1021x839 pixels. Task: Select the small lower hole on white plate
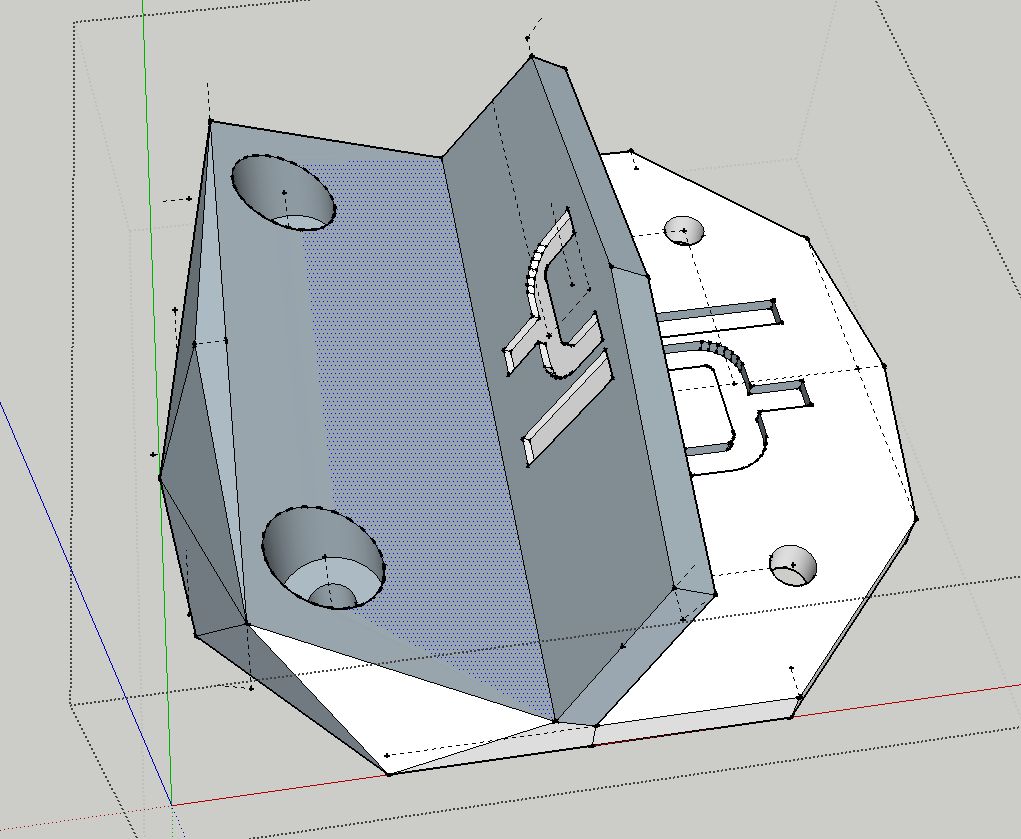pos(794,565)
